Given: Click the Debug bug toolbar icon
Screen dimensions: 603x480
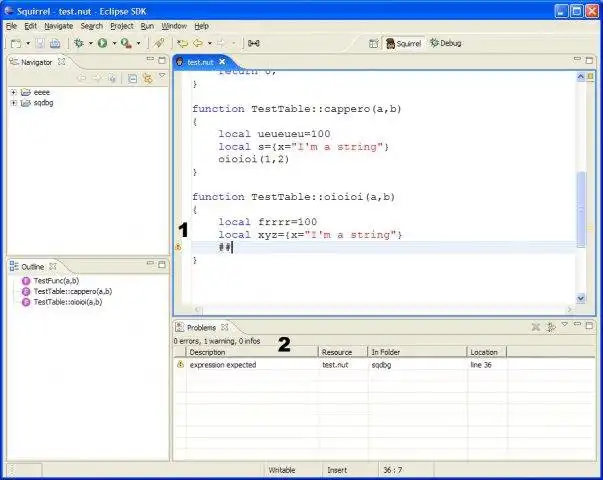Looking at the screenshot, I should [79, 43].
